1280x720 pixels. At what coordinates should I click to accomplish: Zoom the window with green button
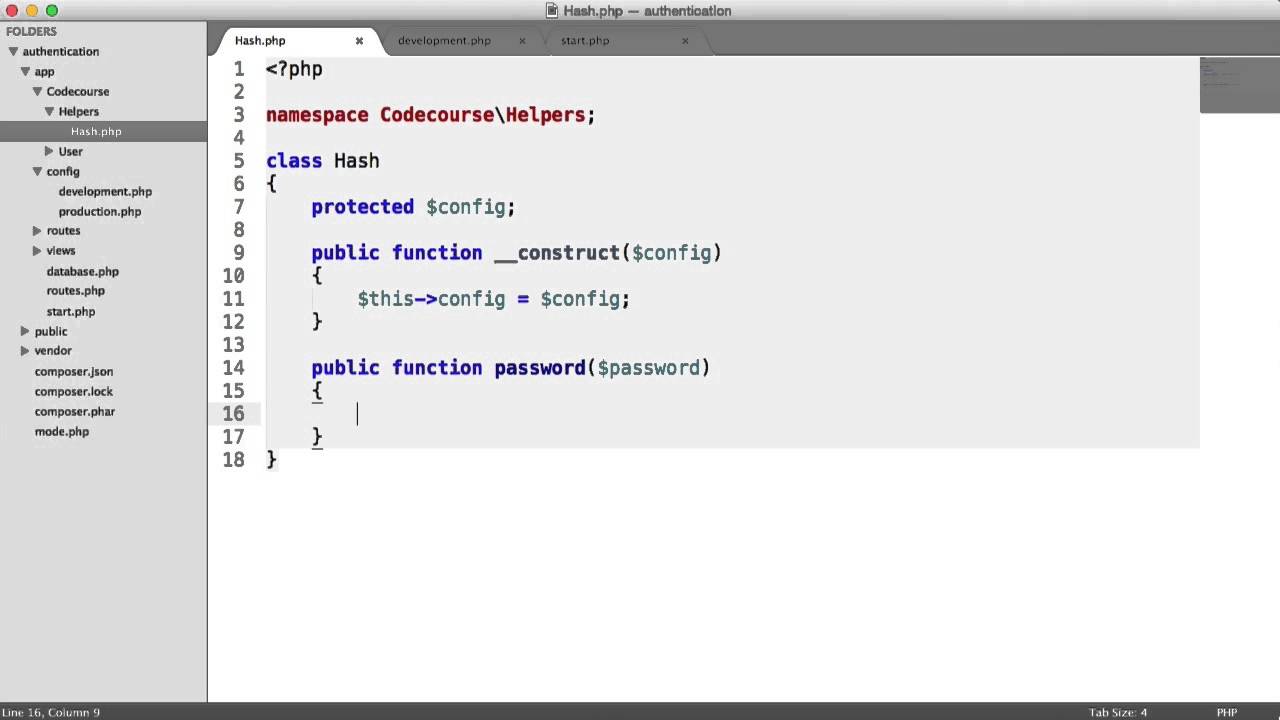(52, 10)
